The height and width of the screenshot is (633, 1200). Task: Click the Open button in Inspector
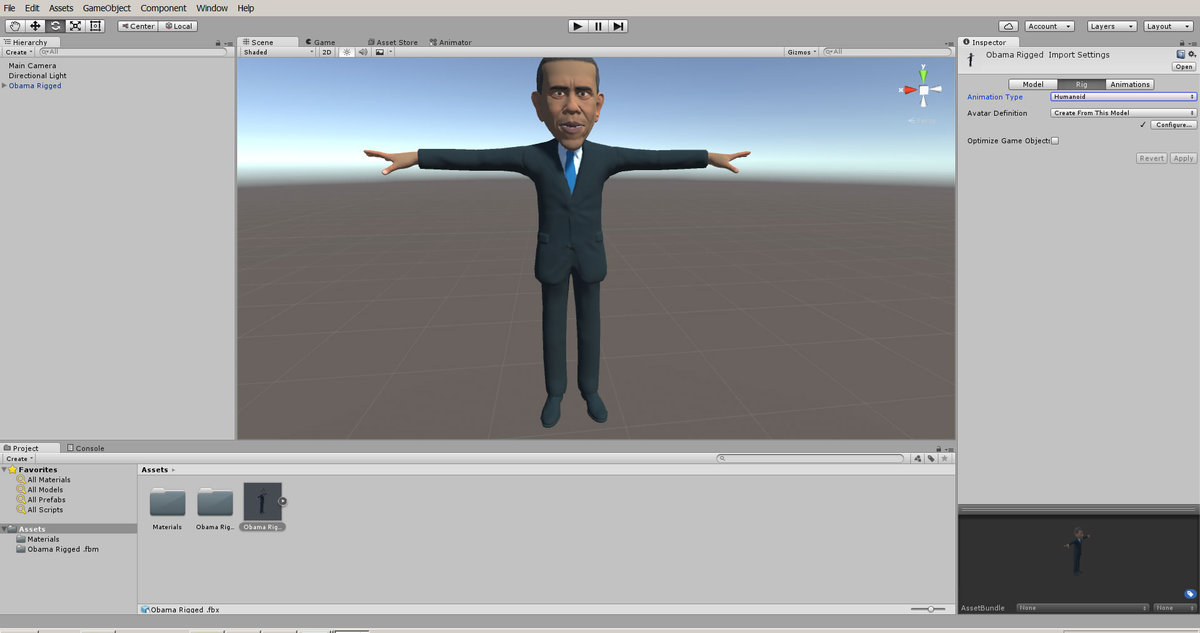[x=1184, y=67]
